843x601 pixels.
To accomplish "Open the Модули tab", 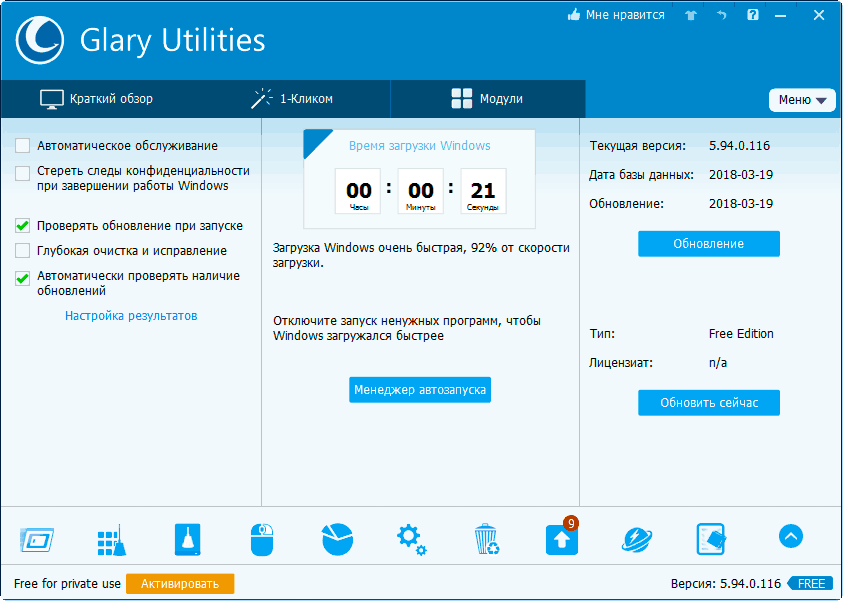I will (487, 99).
